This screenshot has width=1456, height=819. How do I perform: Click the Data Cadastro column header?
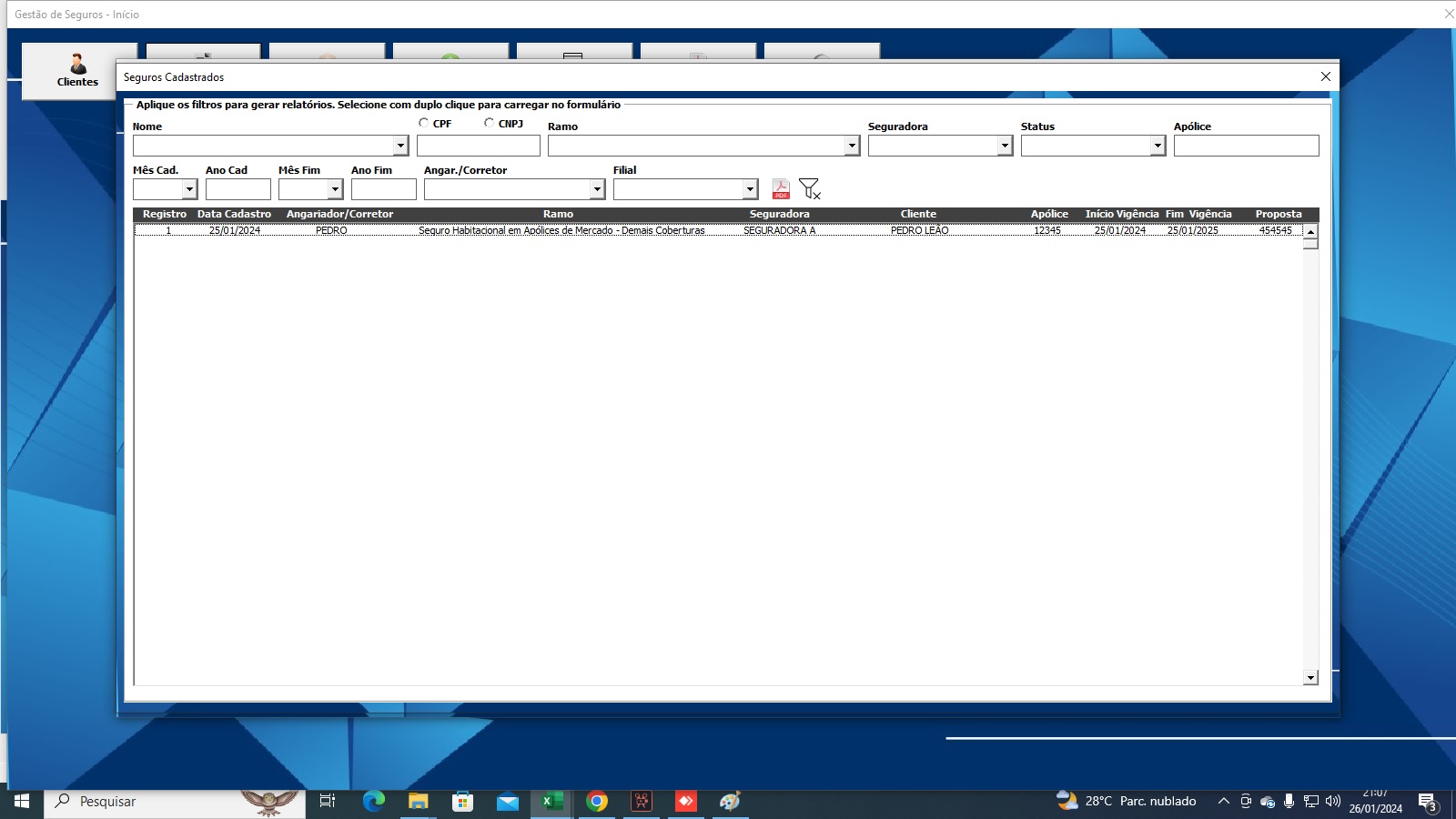(234, 214)
